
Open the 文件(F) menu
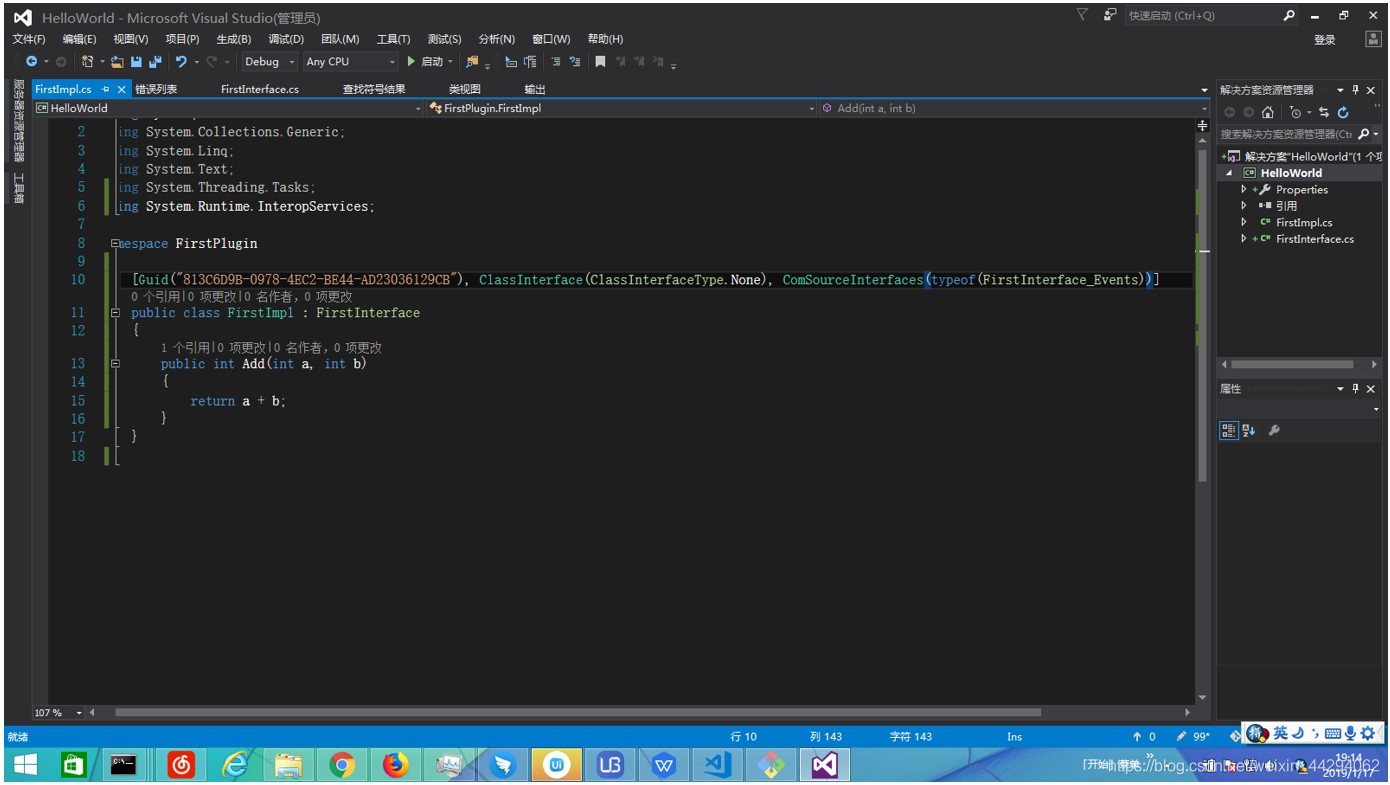click(28, 39)
